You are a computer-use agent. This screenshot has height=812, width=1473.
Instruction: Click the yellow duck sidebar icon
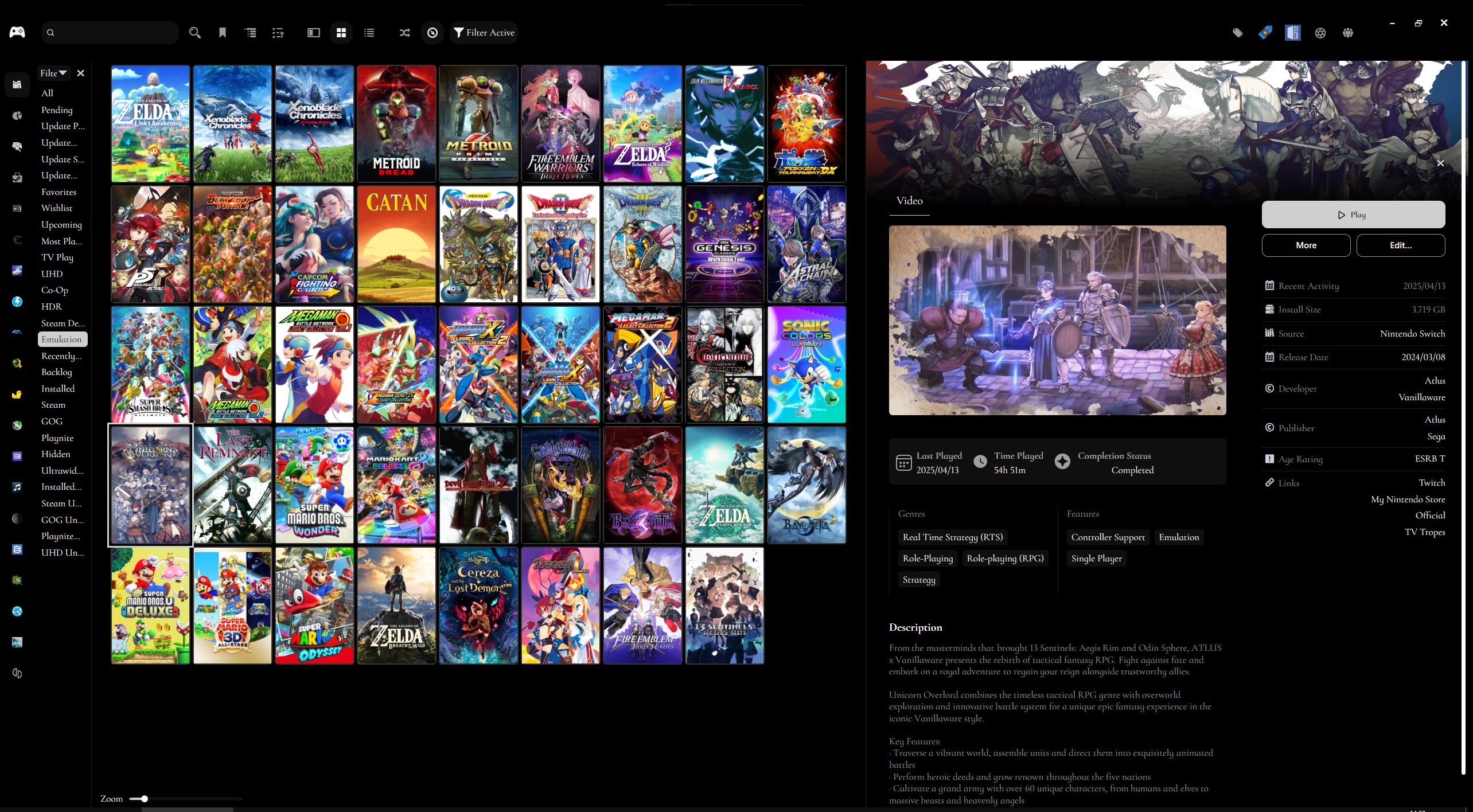coord(17,395)
